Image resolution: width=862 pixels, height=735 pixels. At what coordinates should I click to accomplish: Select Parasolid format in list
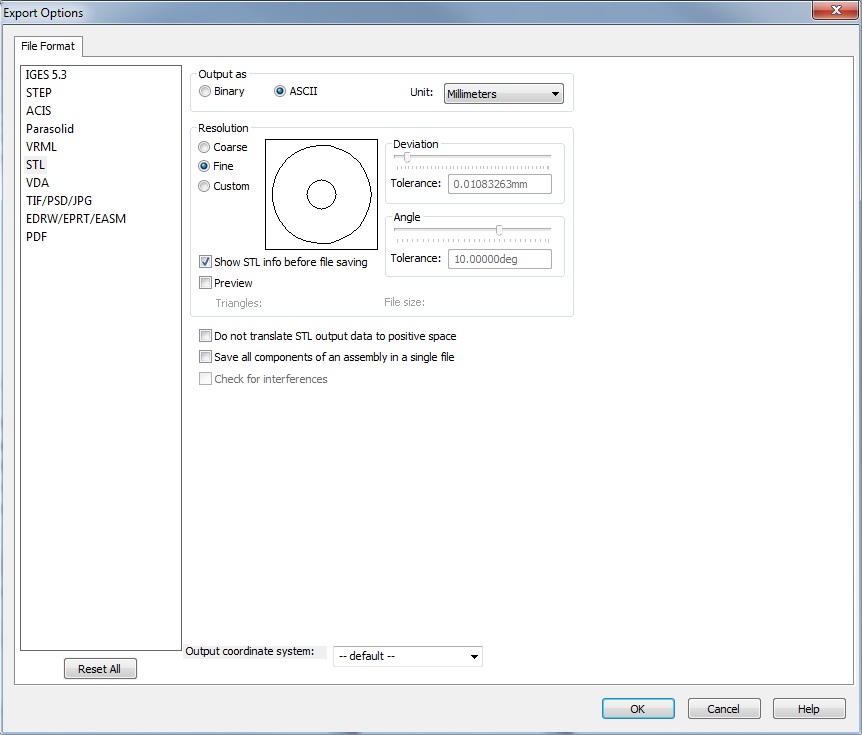[49, 129]
